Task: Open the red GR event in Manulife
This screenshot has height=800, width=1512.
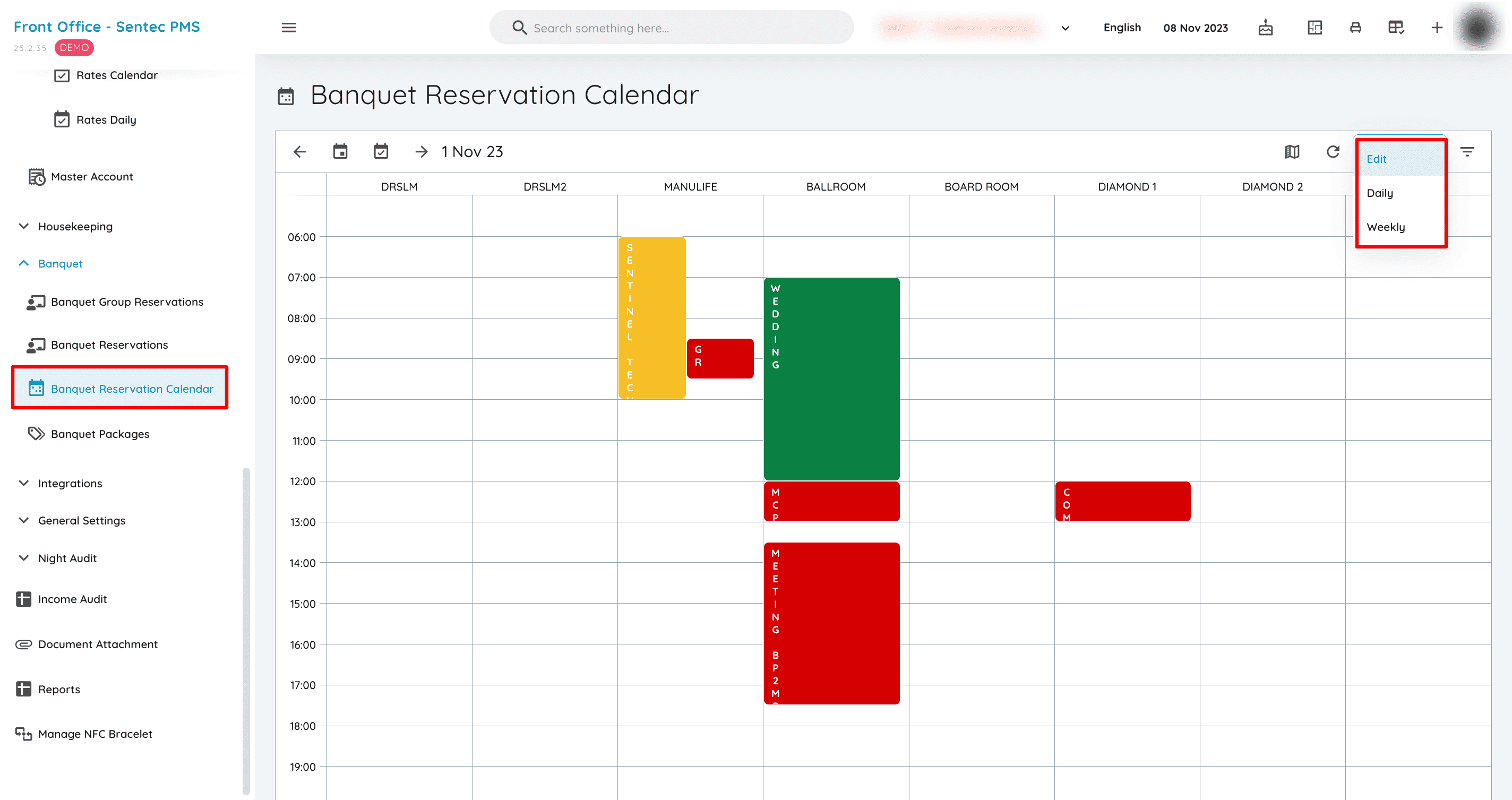Action: coord(719,359)
